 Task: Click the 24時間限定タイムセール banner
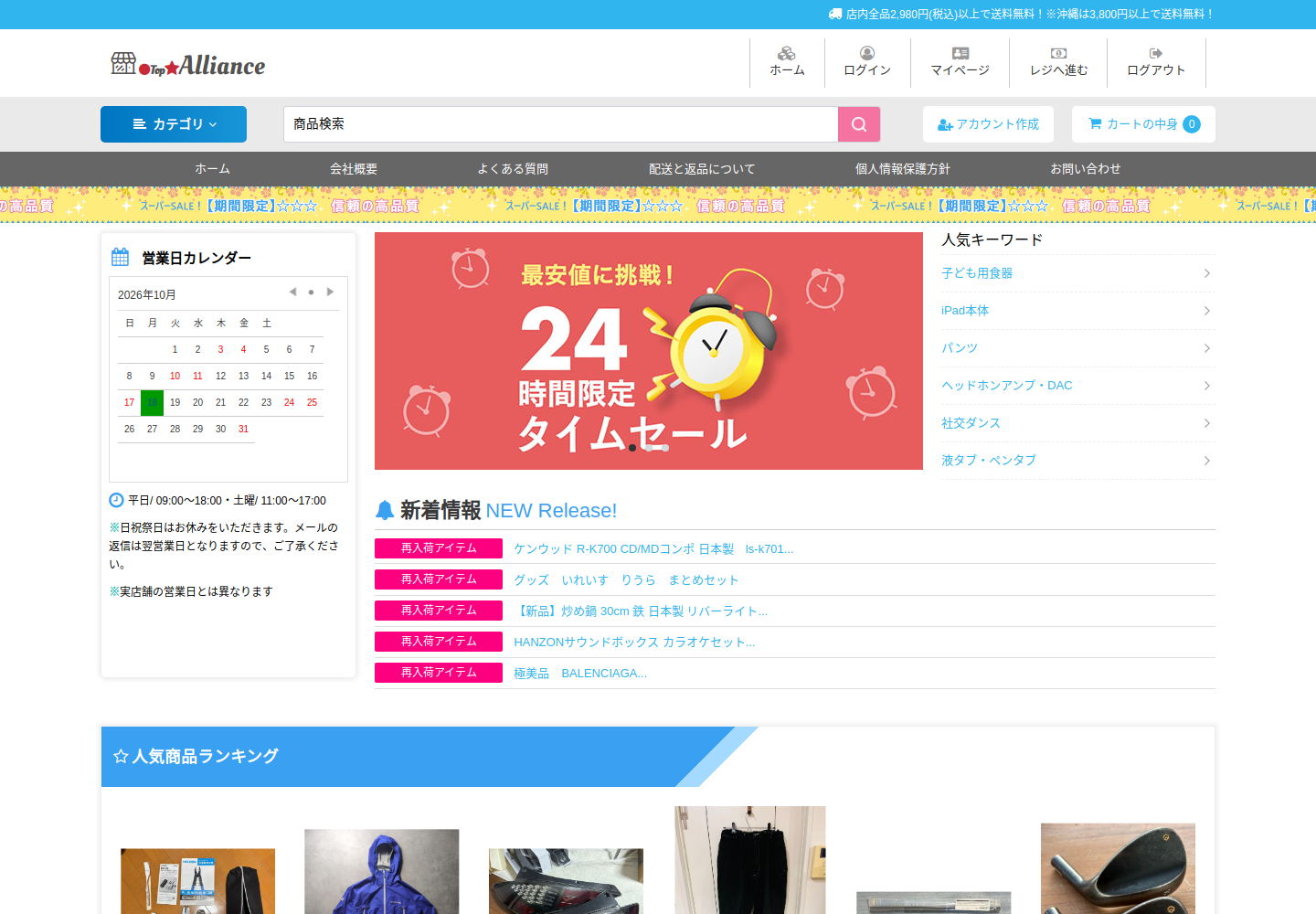click(649, 351)
